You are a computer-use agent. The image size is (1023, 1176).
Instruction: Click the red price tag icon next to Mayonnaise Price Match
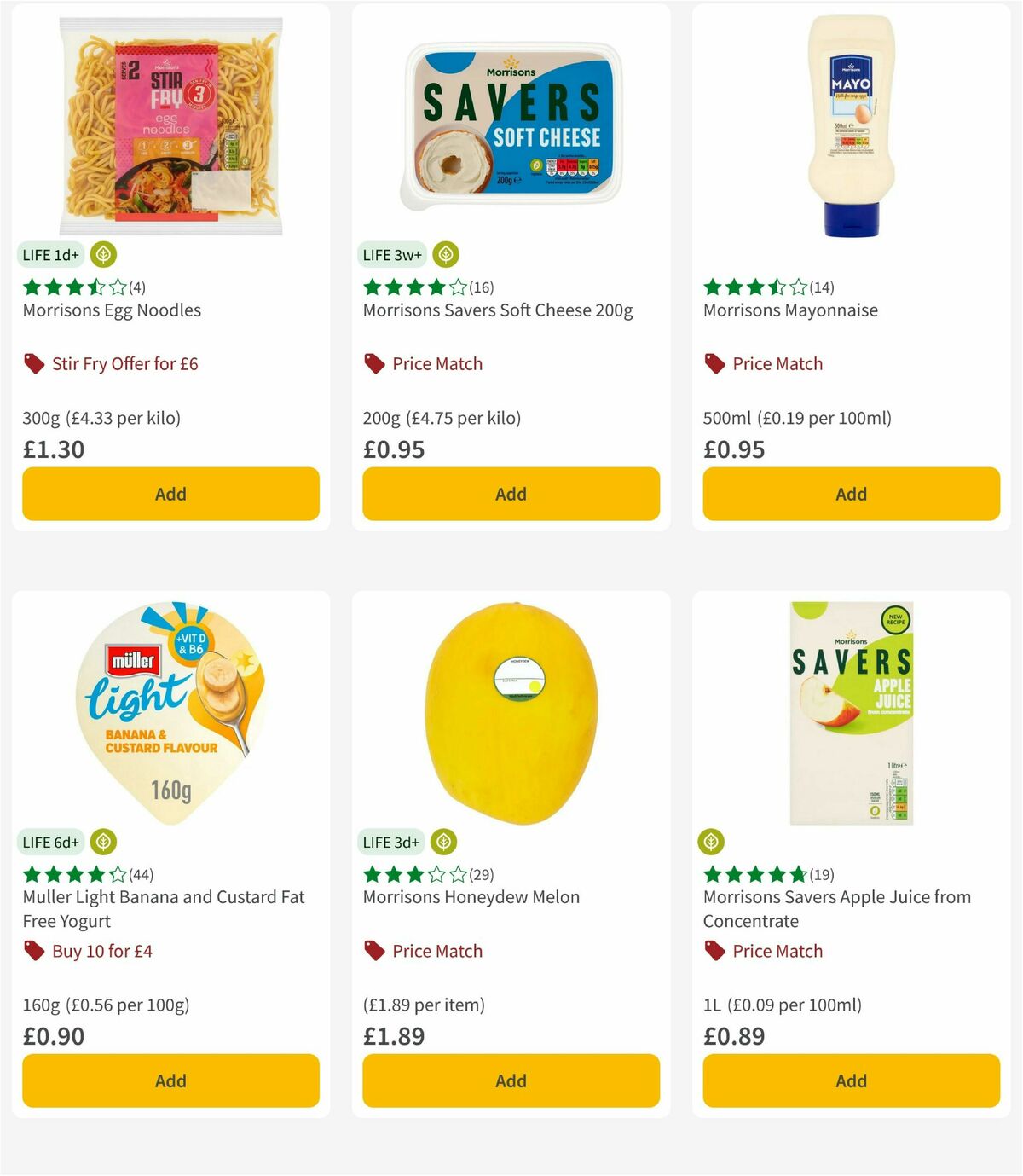[713, 362]
